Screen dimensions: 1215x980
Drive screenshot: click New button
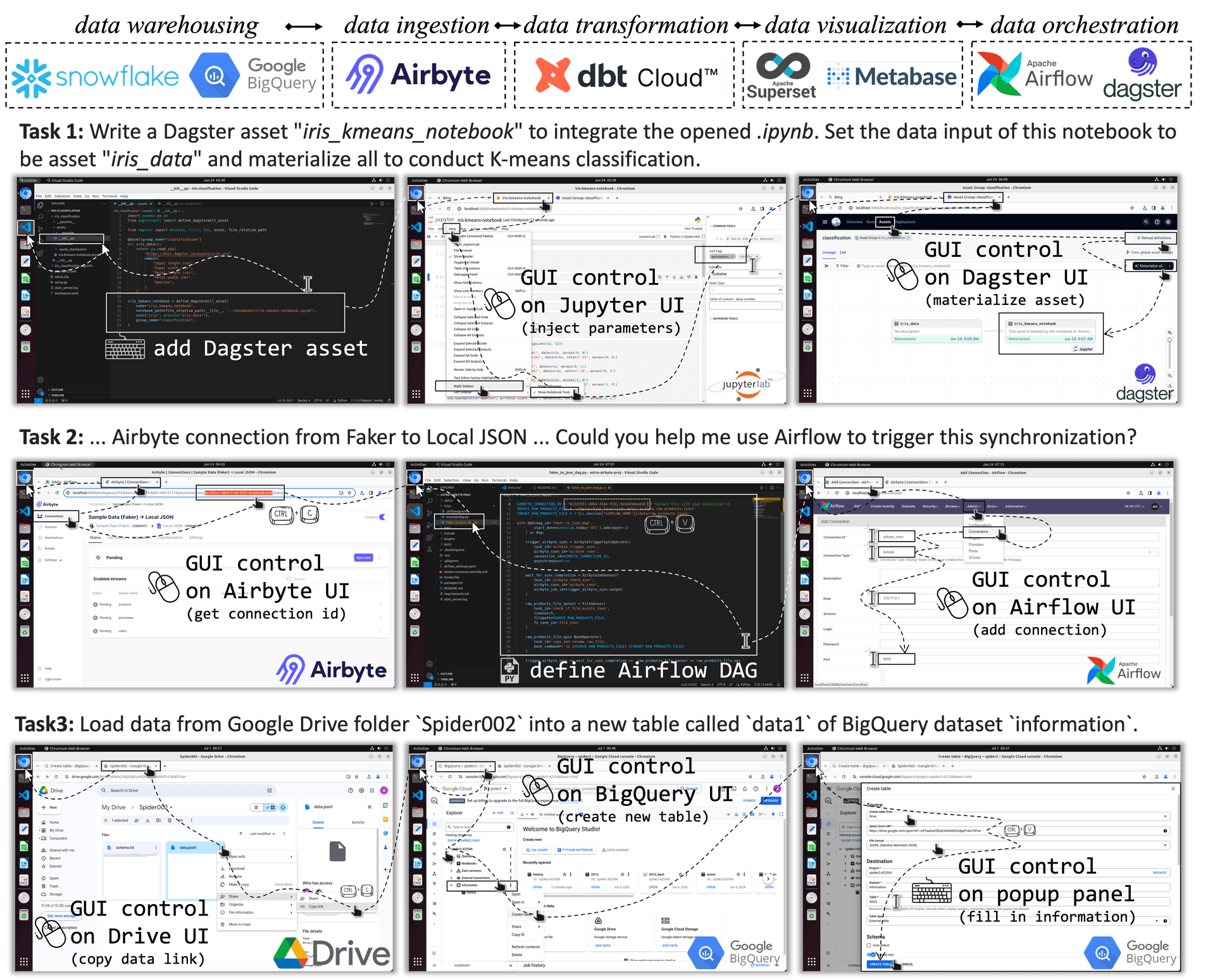click(50, 807)
